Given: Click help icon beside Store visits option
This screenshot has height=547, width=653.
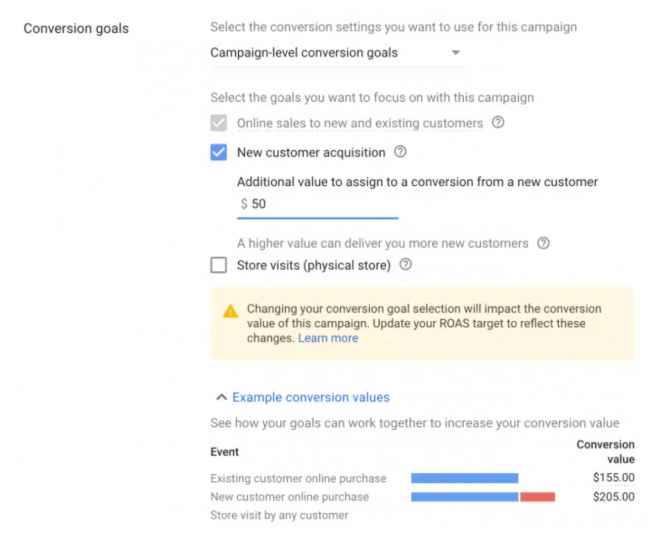Looking at the screenshot, I should pos(407,265).
